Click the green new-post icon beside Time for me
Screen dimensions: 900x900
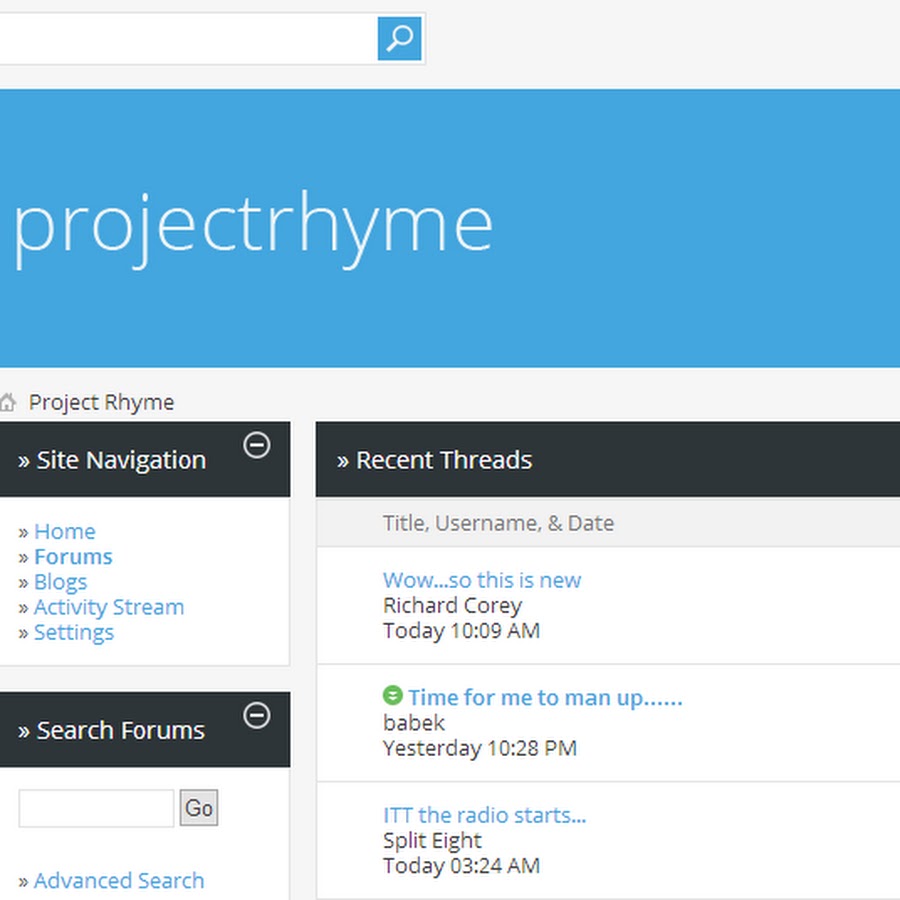[x=393, y=695]
